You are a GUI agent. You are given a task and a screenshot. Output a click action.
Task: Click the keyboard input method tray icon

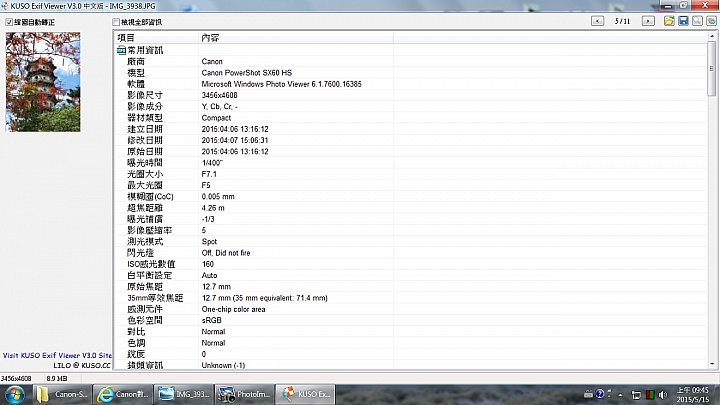[588, 394]
